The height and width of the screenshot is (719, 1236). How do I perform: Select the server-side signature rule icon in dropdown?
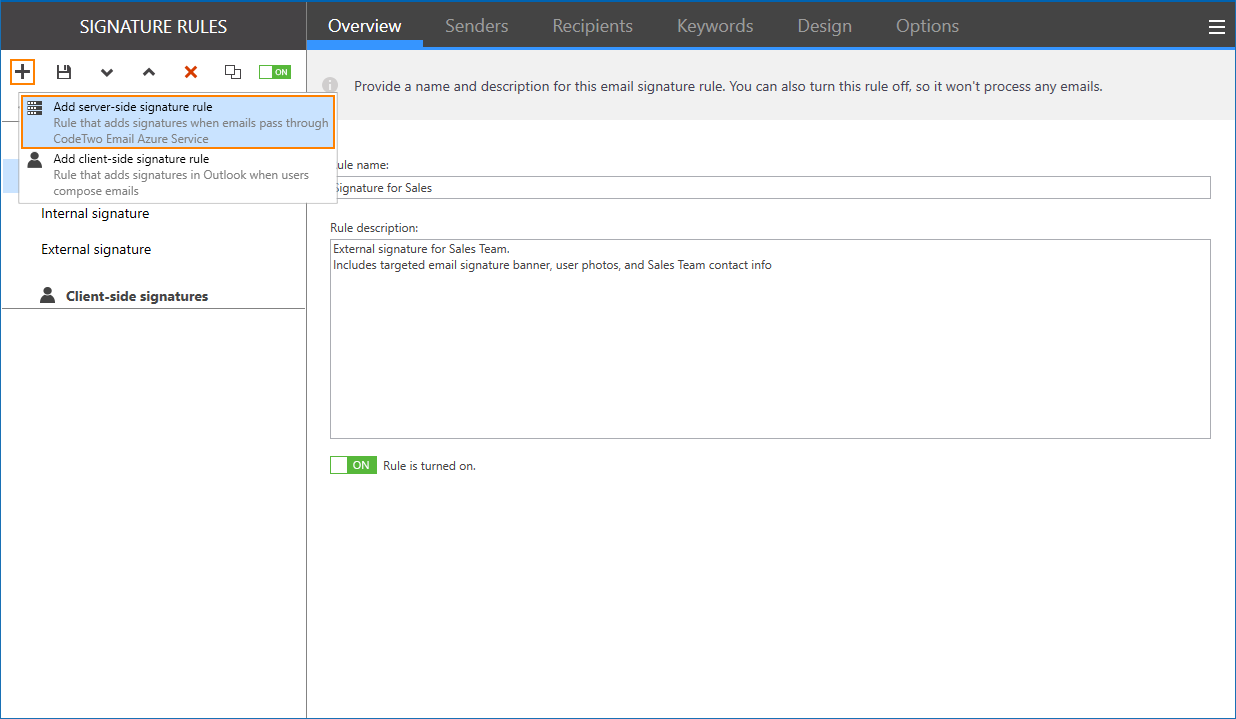[x=34, y=107]
